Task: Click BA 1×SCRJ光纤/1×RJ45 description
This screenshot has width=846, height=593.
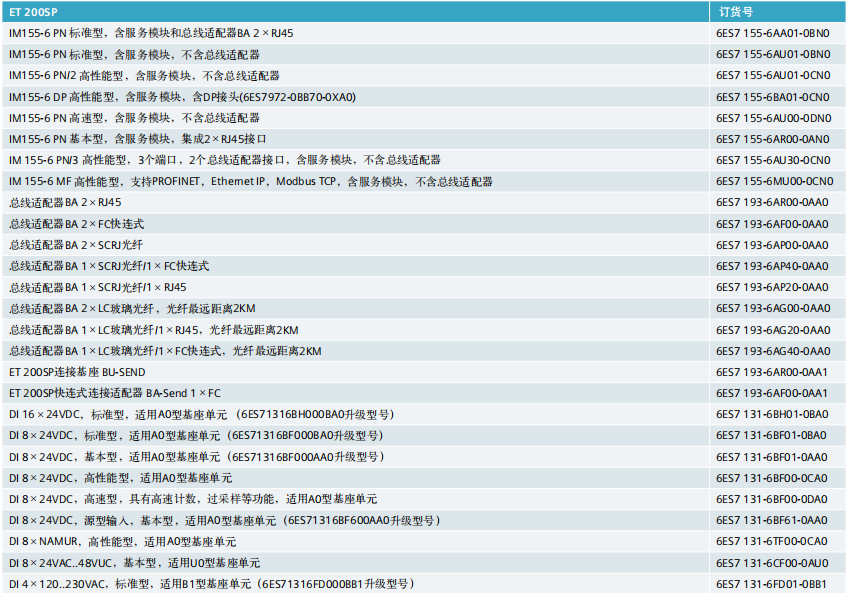Action: pyautogui.click(x=98, y=287)
